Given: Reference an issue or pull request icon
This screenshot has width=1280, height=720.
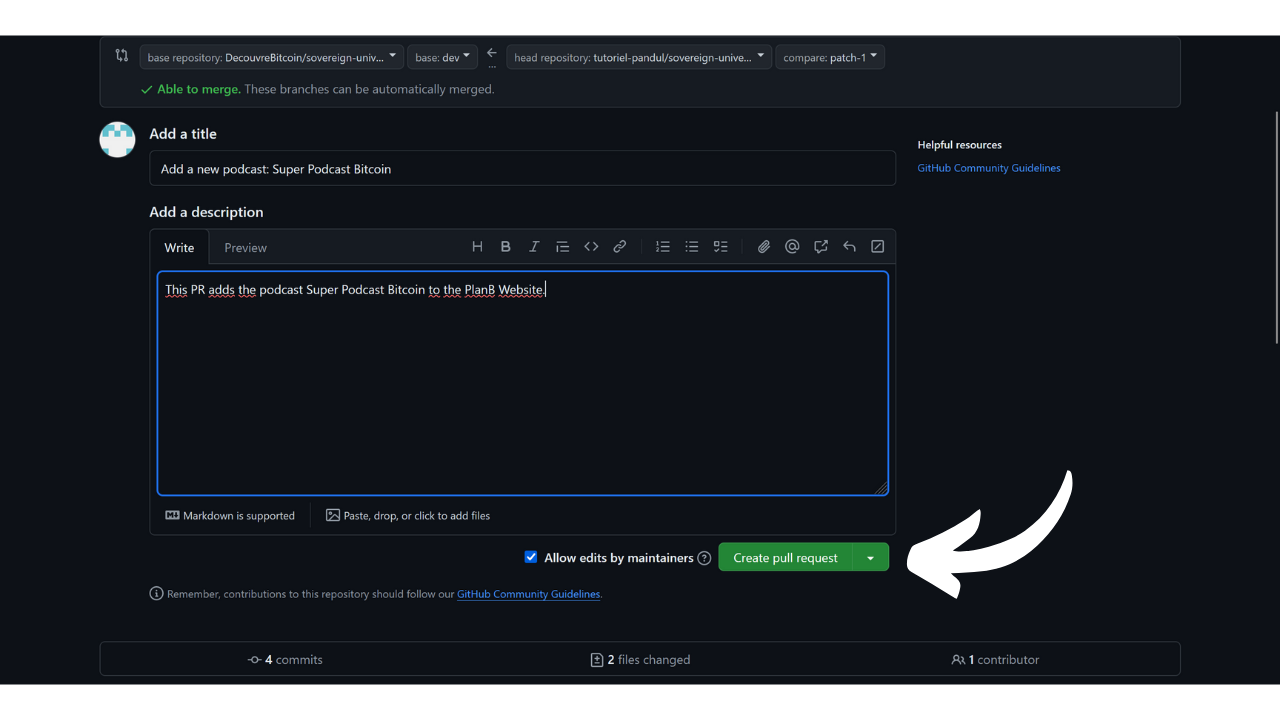Looking at the screenshot, I should [821, 247].
